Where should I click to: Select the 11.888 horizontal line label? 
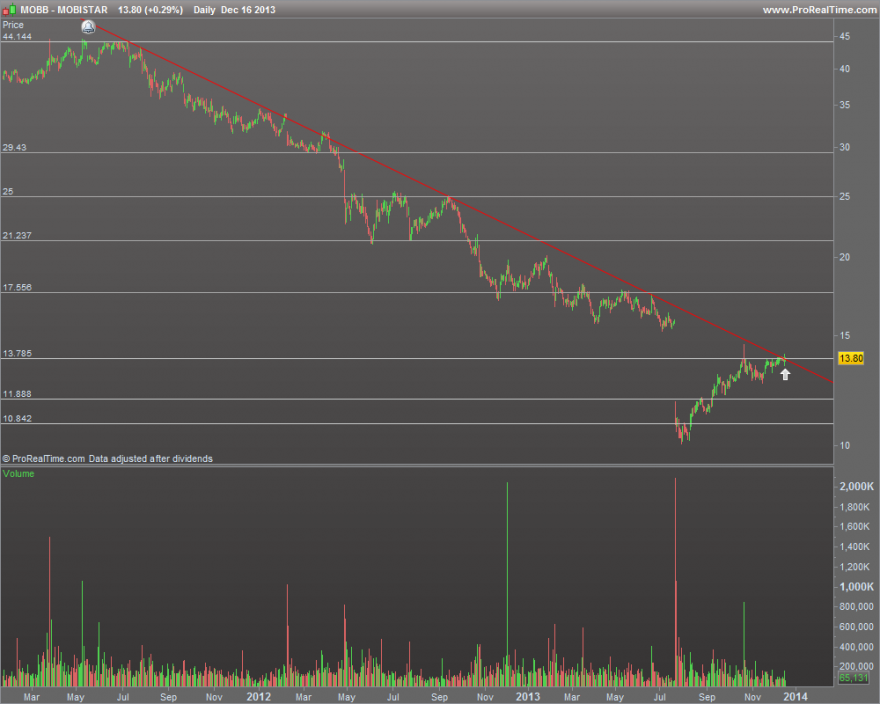(x=17, y=394)
